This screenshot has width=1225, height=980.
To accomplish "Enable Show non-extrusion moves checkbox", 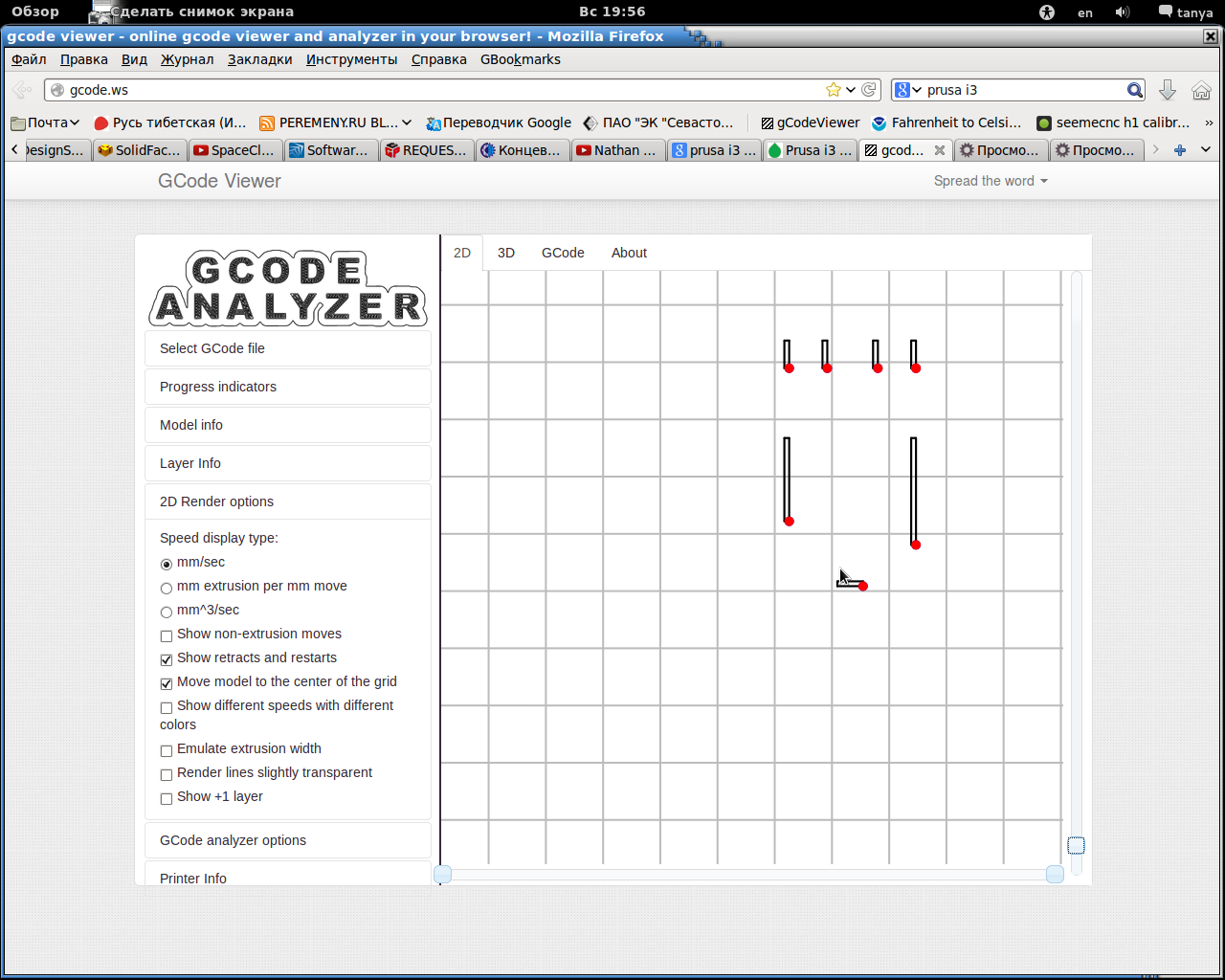I will click(x=167, y=635).
